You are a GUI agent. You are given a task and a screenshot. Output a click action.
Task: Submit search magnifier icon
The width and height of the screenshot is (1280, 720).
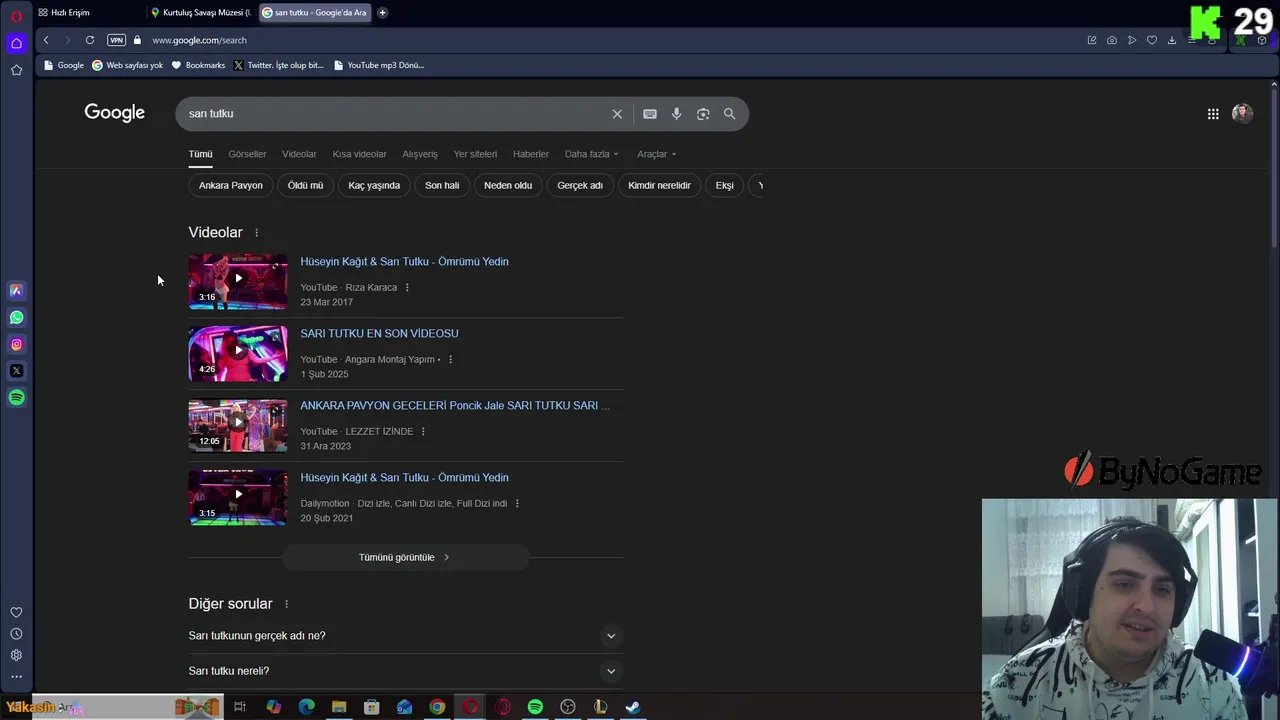(x=729, y=114)
